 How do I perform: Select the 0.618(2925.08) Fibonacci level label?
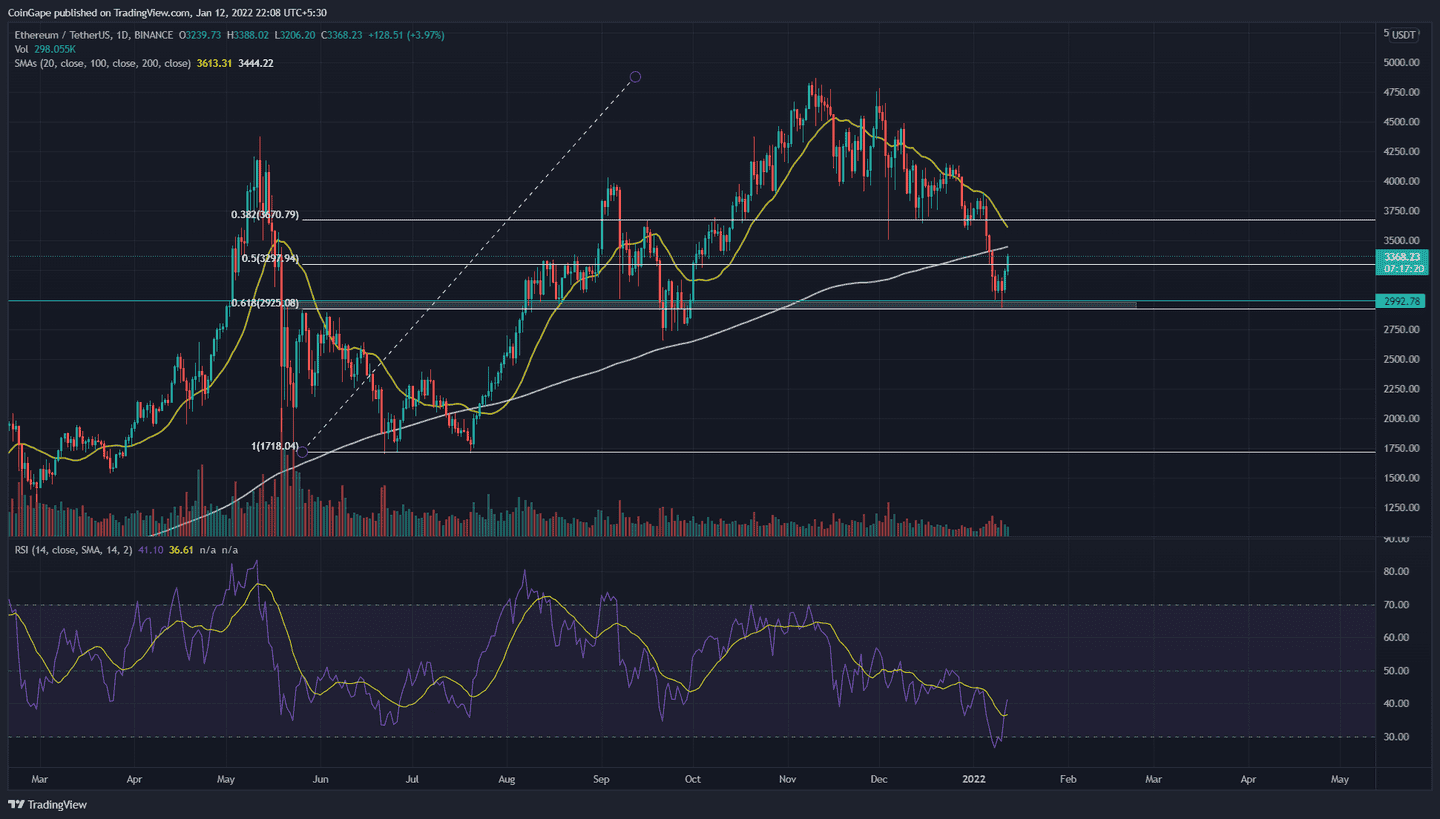pyautogui.click(x=256, y=301)
